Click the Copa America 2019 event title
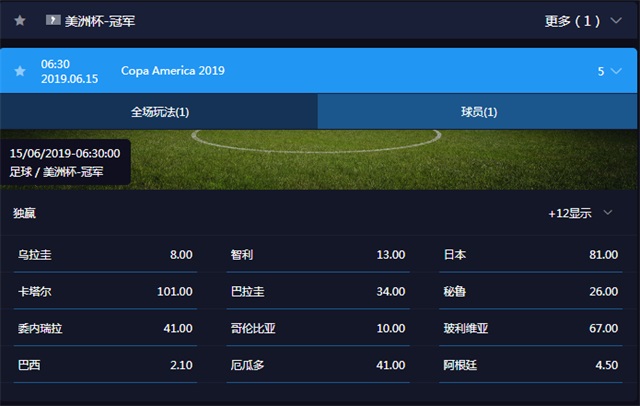Image resolution: width=640 pixels, height=406 pixels. pyautogui.click(x=173, y=71)
